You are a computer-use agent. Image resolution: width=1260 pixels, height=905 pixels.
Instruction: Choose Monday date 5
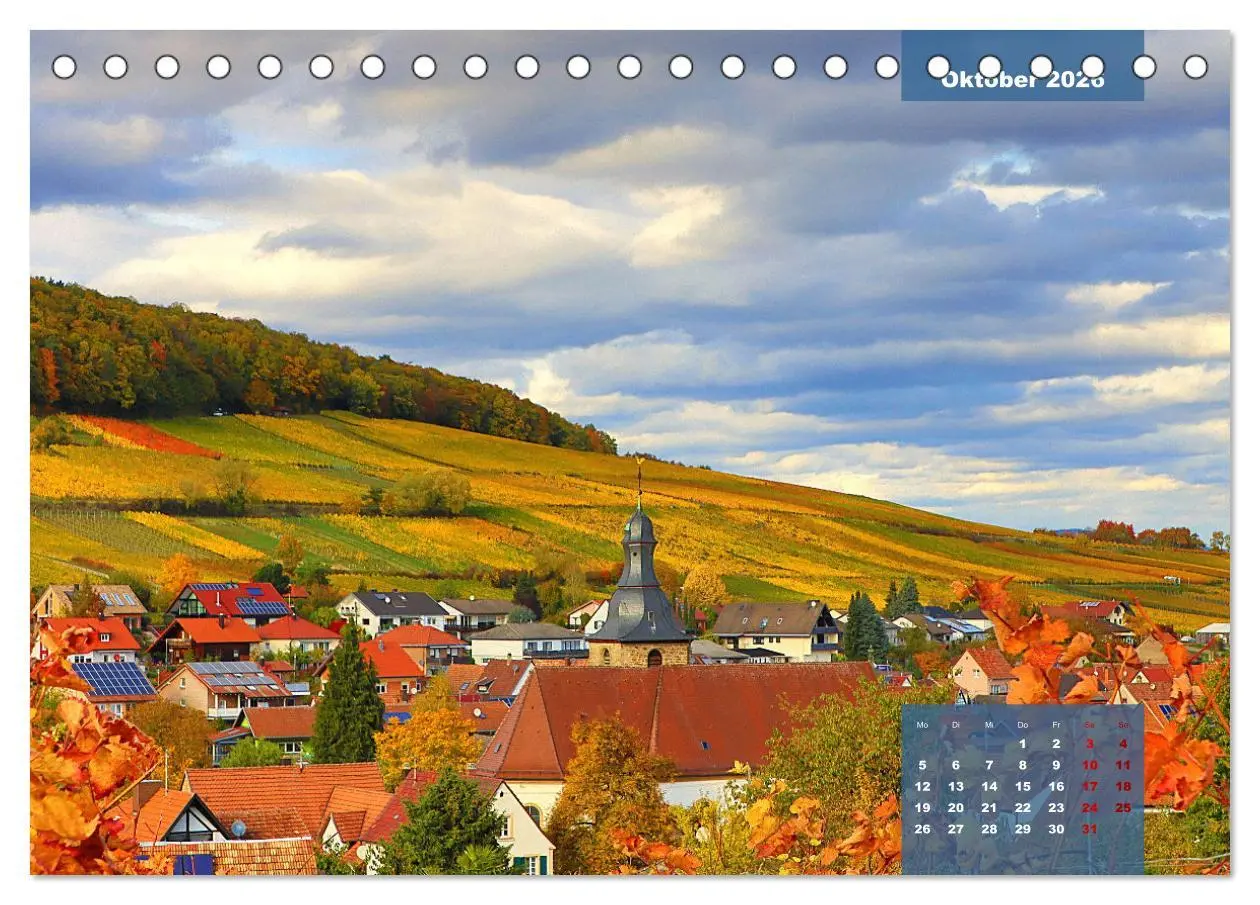pos(922,765)
